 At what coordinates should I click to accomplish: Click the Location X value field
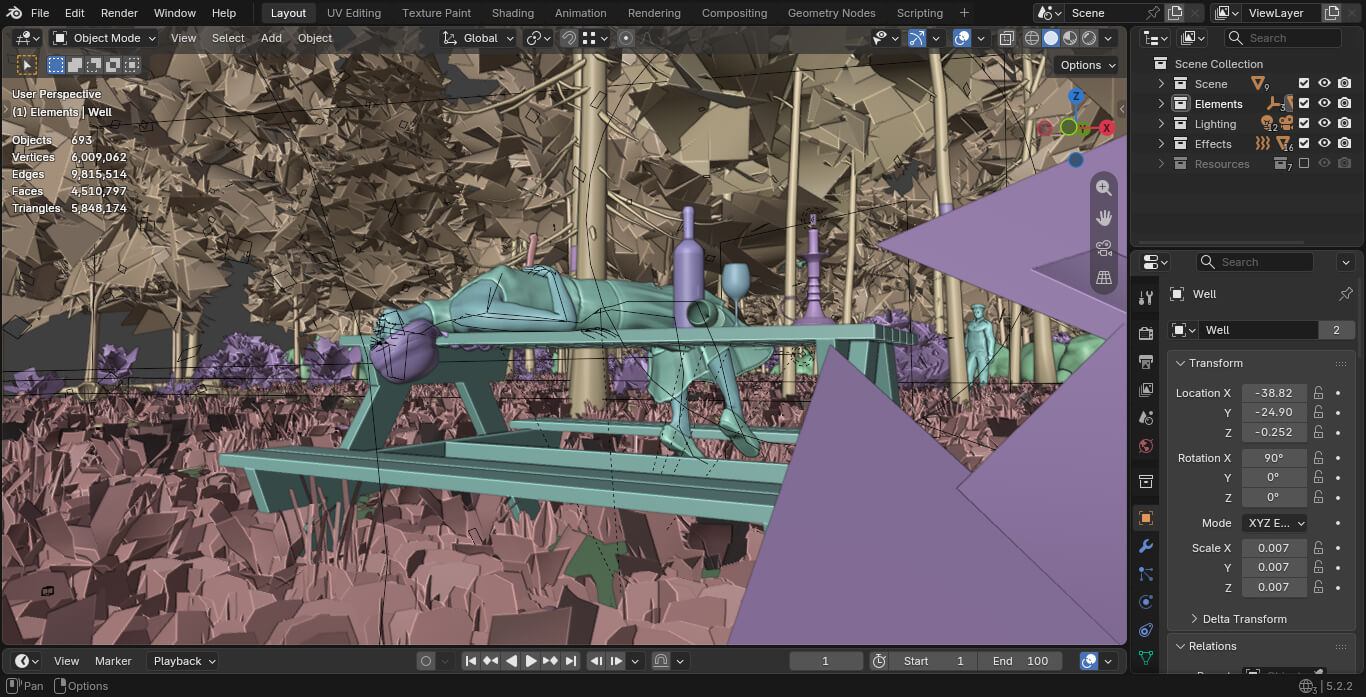pos(1274,393)
